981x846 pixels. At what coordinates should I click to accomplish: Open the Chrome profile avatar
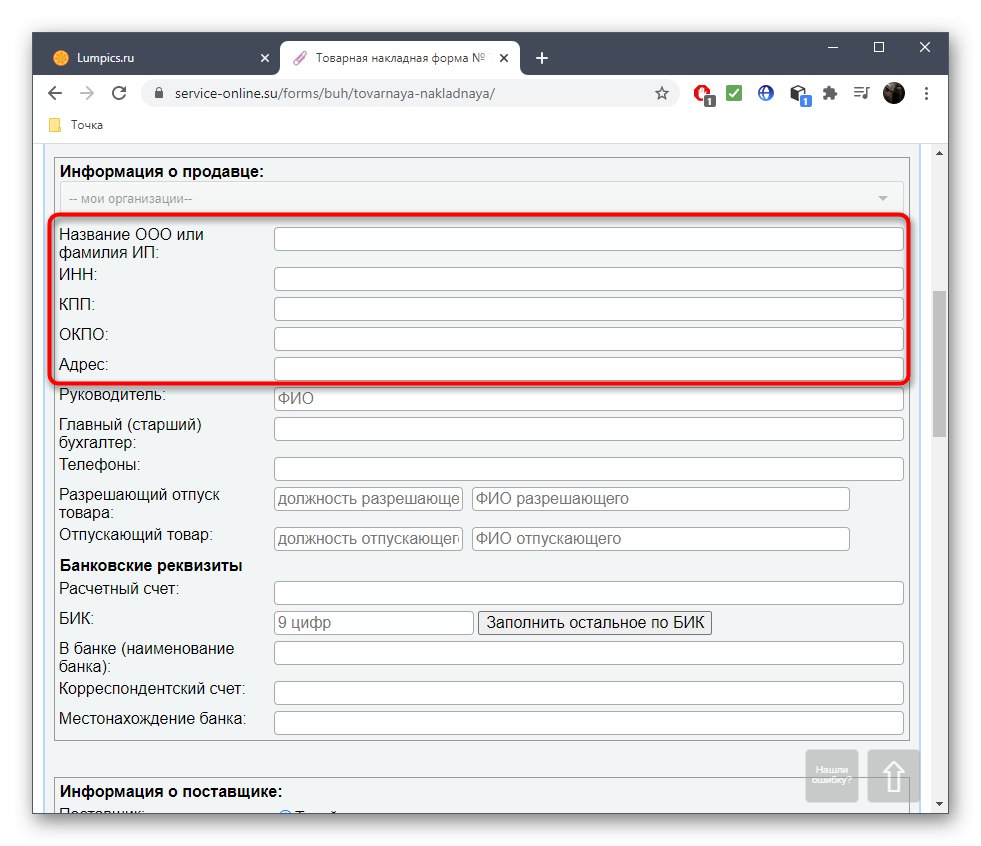pos(892,93)
